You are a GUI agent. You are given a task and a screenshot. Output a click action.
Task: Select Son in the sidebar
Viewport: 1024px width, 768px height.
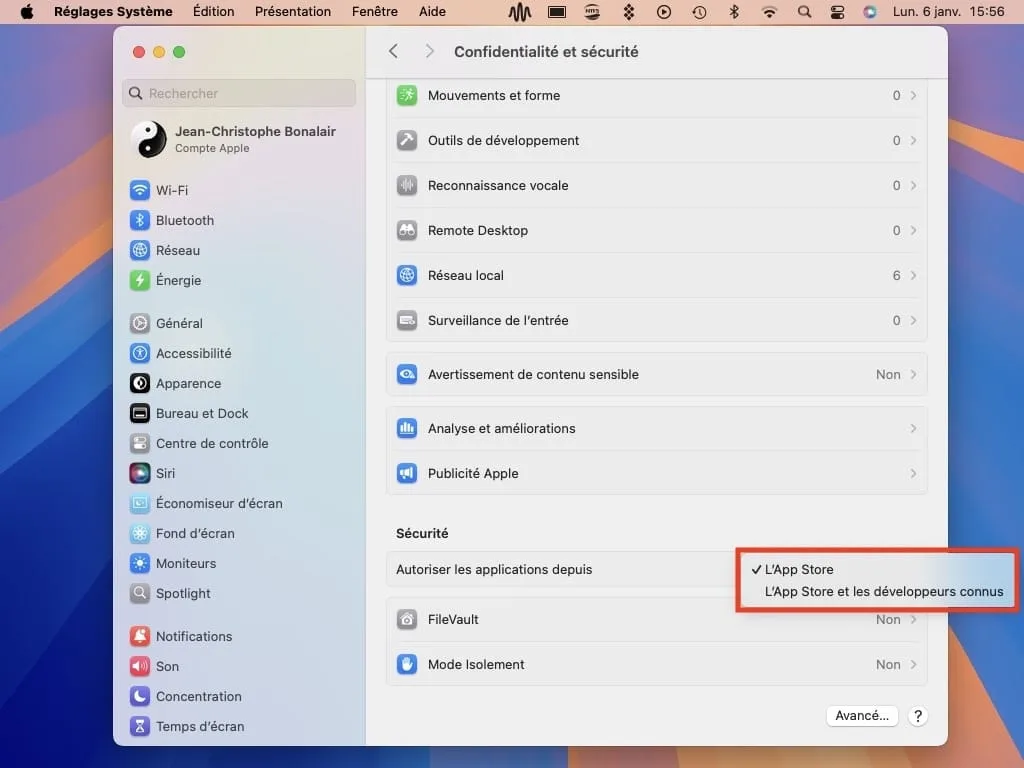click(x=155, y=667)
